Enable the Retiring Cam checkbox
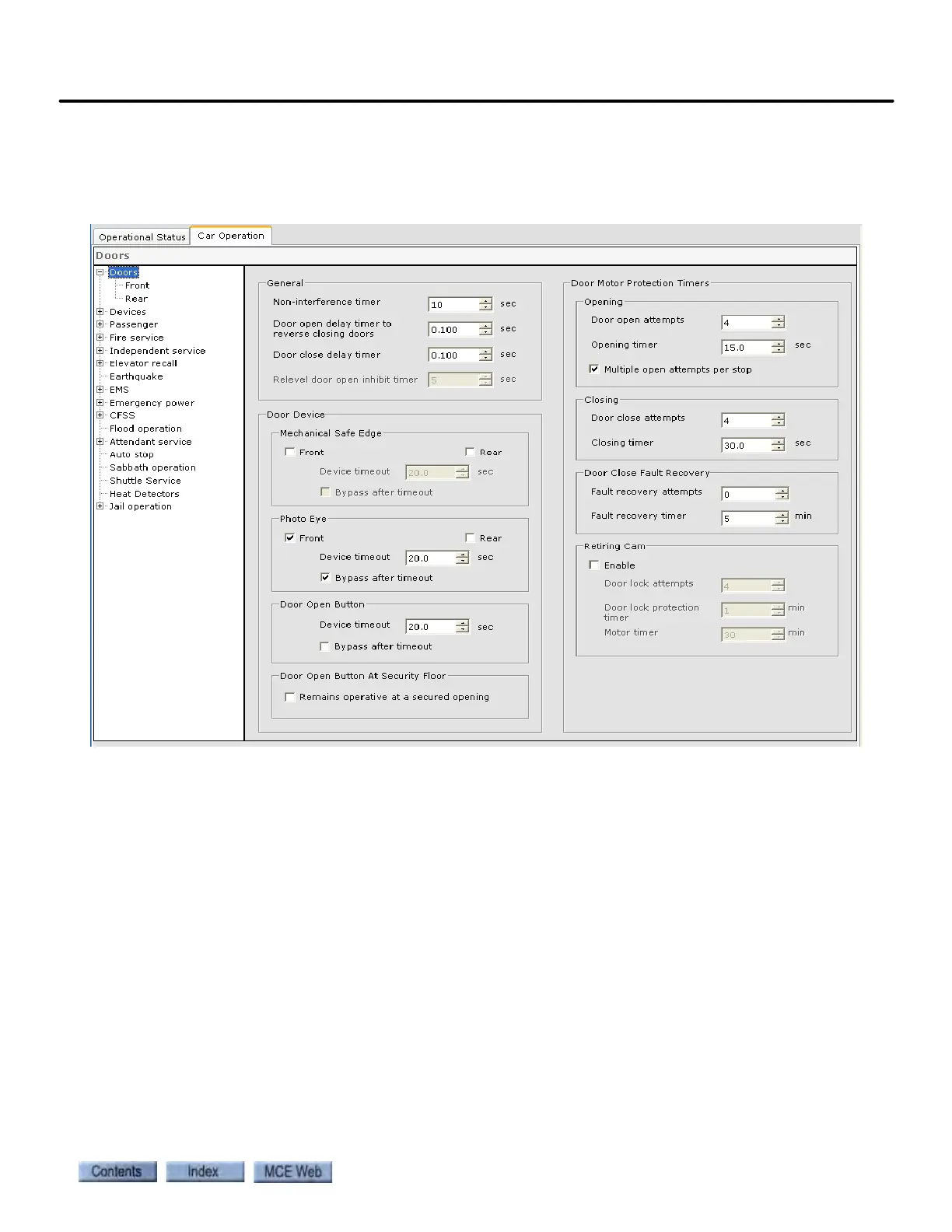This screenshot has height=1232, width=952. pyautogui.click(x=594, y=565)
